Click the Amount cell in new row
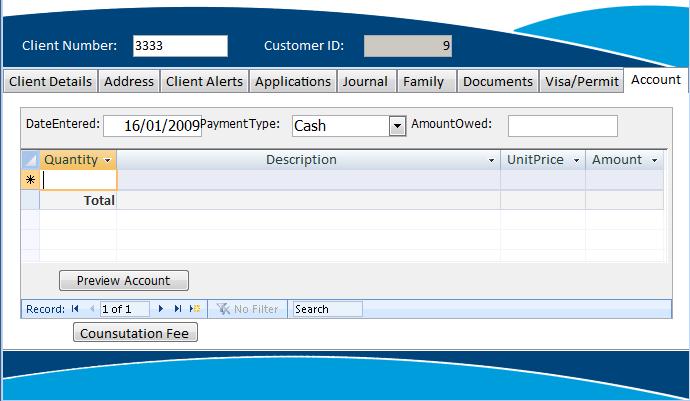The height and width of the screenshot is (401, 690). coord(624,180)
